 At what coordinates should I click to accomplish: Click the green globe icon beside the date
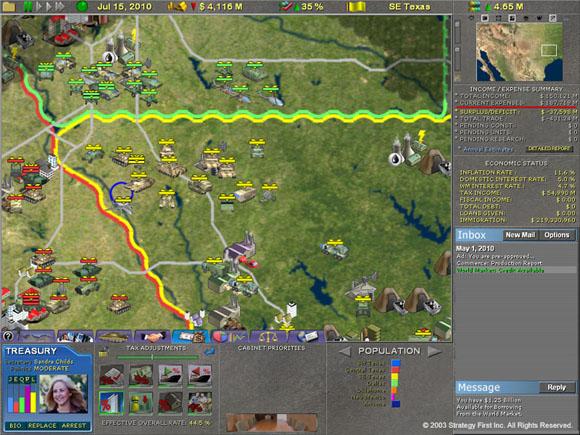(x=82, y=6)
